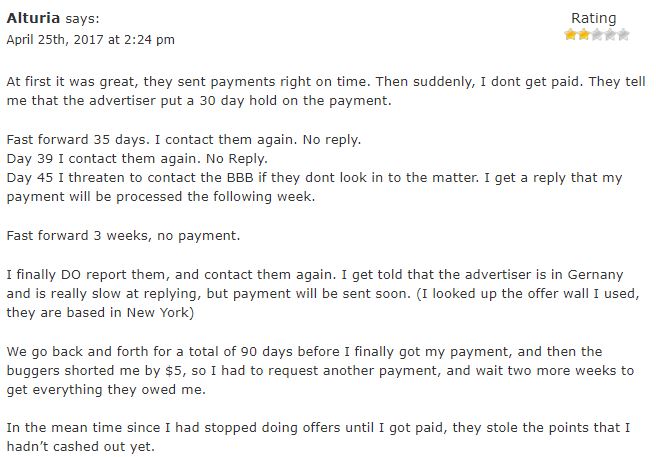Click the "We go back and forth" paragraph
This screenshot has height=457, width=656.
coord(320,370)
